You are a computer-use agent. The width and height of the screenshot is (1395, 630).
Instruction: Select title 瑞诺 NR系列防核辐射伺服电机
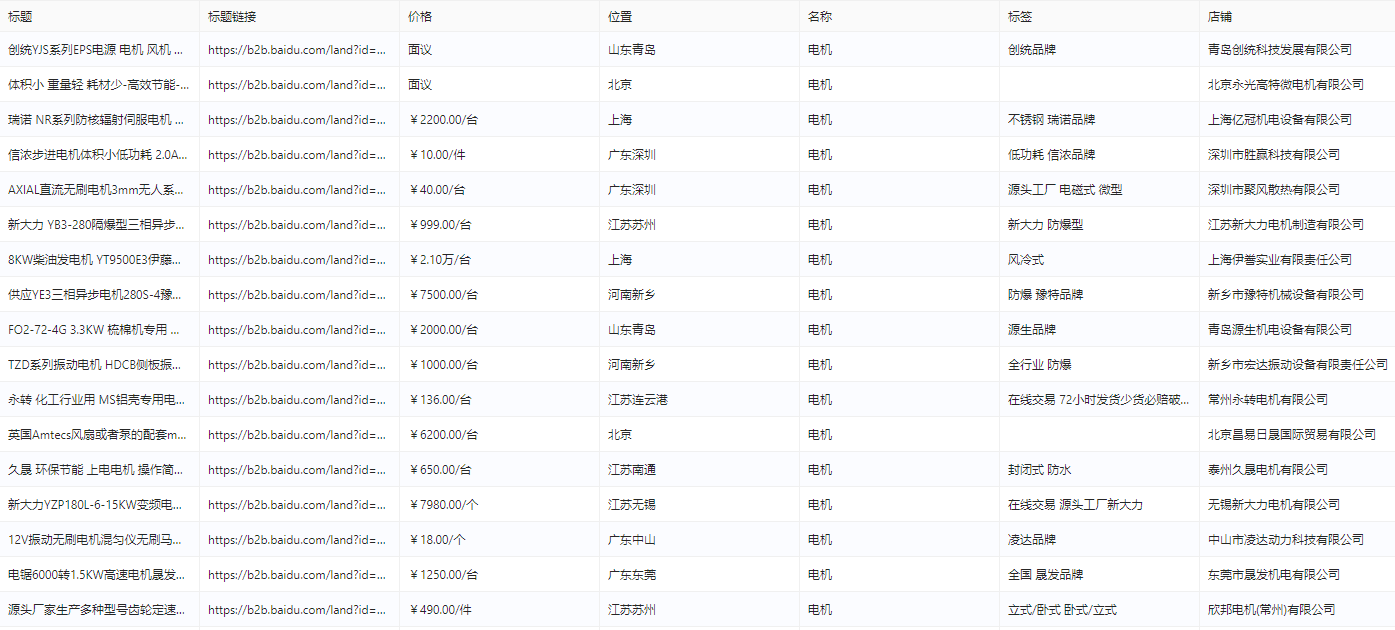[x=96, y=120]
